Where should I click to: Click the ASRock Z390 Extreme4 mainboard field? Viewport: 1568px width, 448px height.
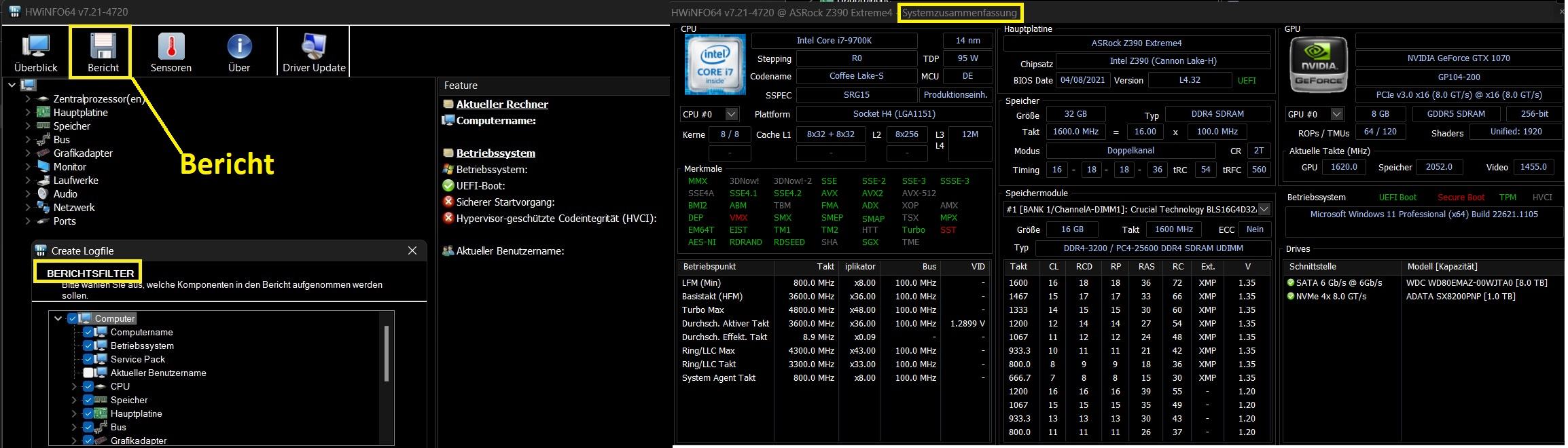1137,43
